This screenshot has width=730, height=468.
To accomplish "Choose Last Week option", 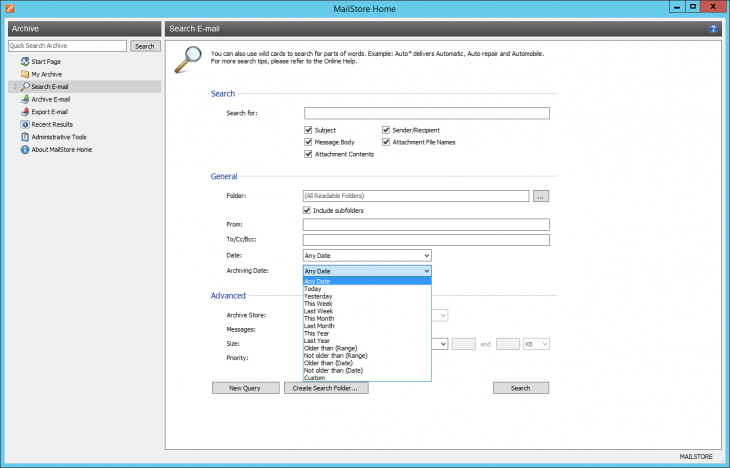I will coord(367,311).
